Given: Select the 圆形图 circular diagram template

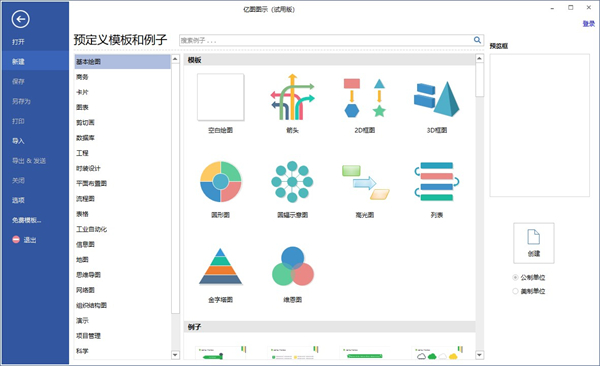Looking at the screenshot, I should [220, 182].
